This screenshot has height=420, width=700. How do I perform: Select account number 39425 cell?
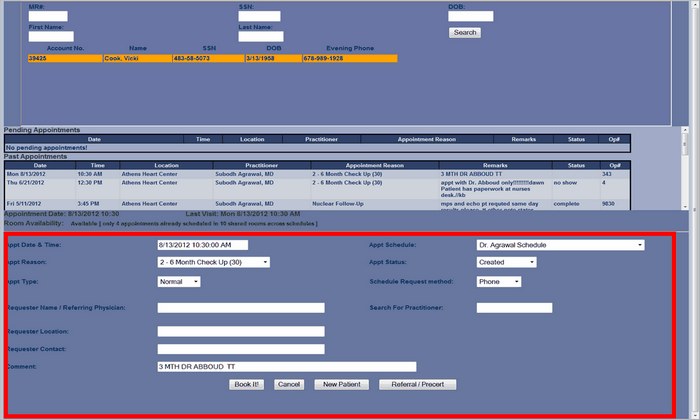(65, 58)
